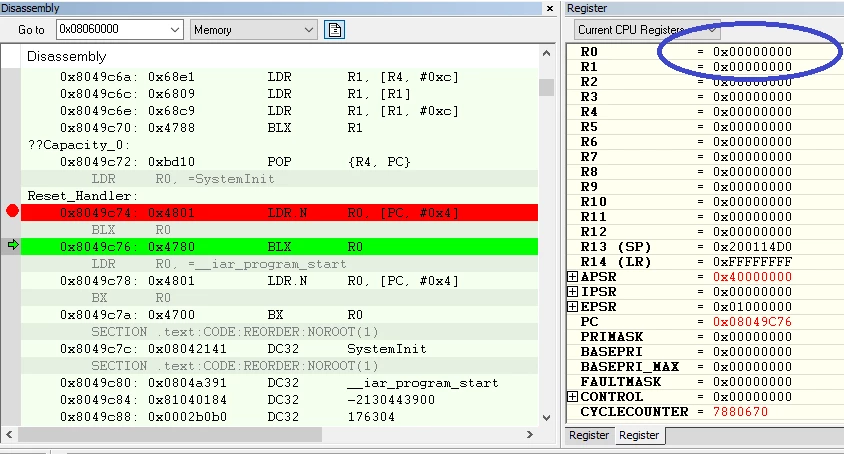The width and height of the screenshot is (844, 454).
Task: Open the Current CPU Registers dropdown
Action: tap(712, 30)
